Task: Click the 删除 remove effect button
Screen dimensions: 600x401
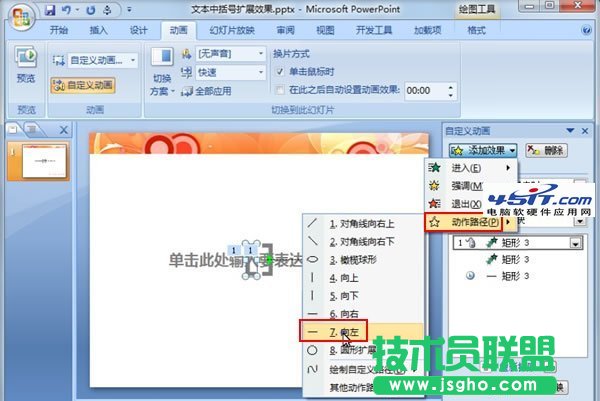Action: 546,150
